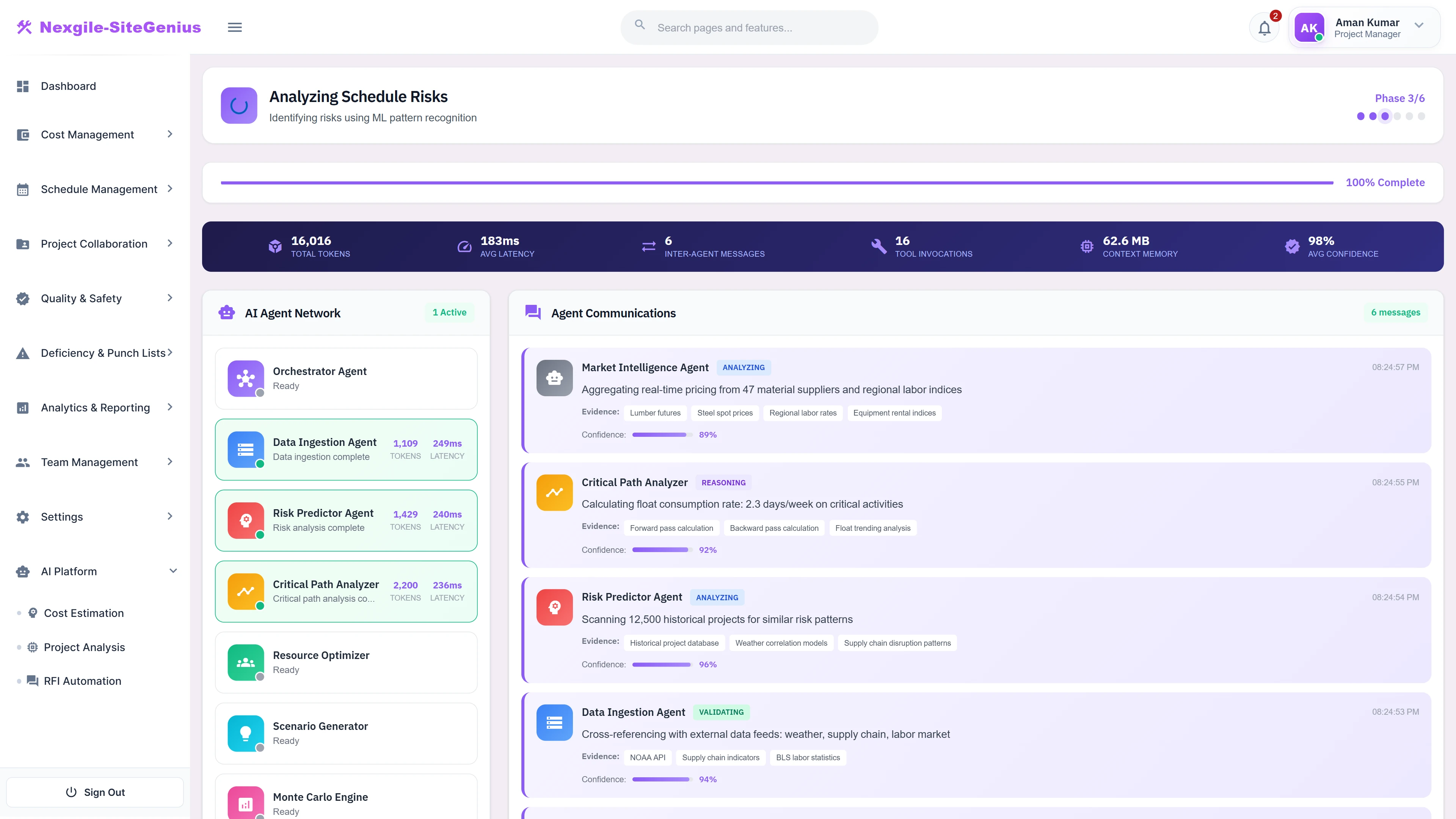Image resolution: width=1456 pixels, height=819 pixels.
Task: Click the Sign Out button
Action: coord(95,792)
